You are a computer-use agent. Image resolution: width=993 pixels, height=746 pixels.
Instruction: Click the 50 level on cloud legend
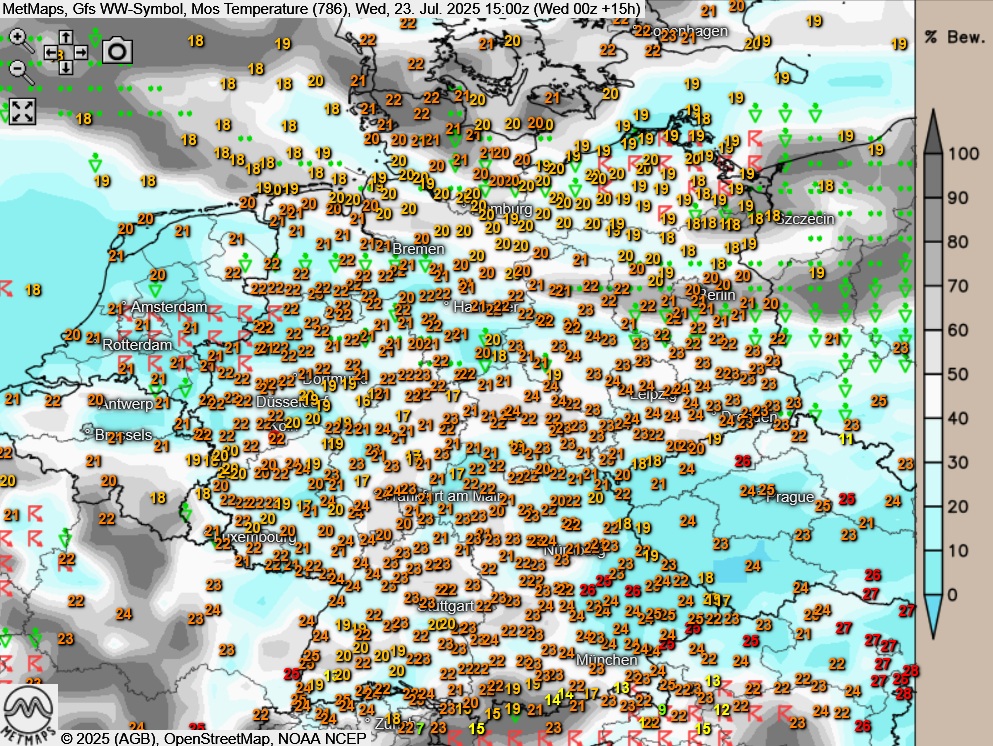(957, 374)
